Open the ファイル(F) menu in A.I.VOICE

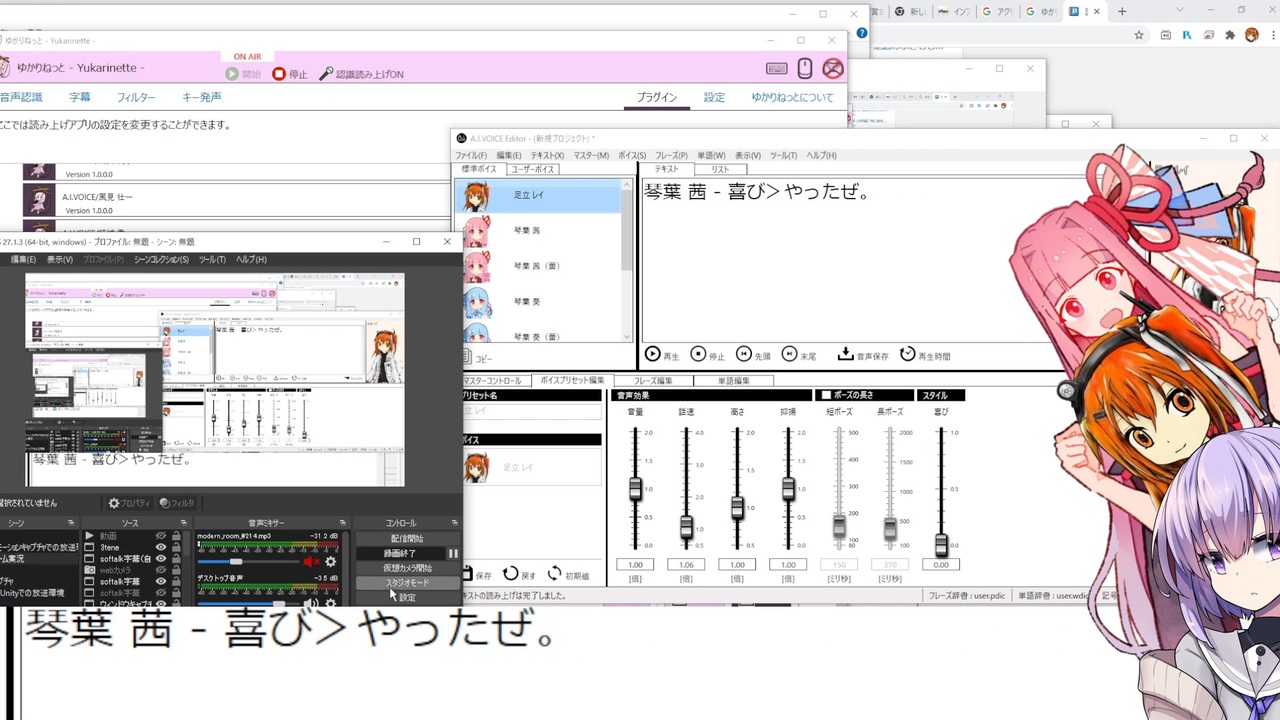[x=470, y=155]
